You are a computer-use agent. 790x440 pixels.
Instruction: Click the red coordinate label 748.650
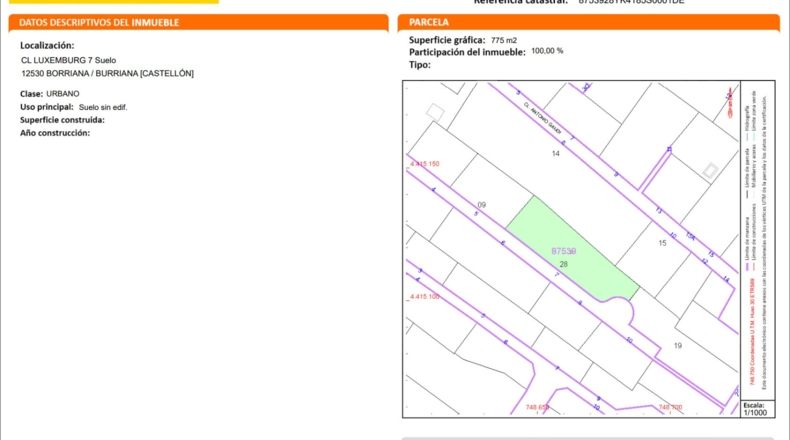click(537, 407)
